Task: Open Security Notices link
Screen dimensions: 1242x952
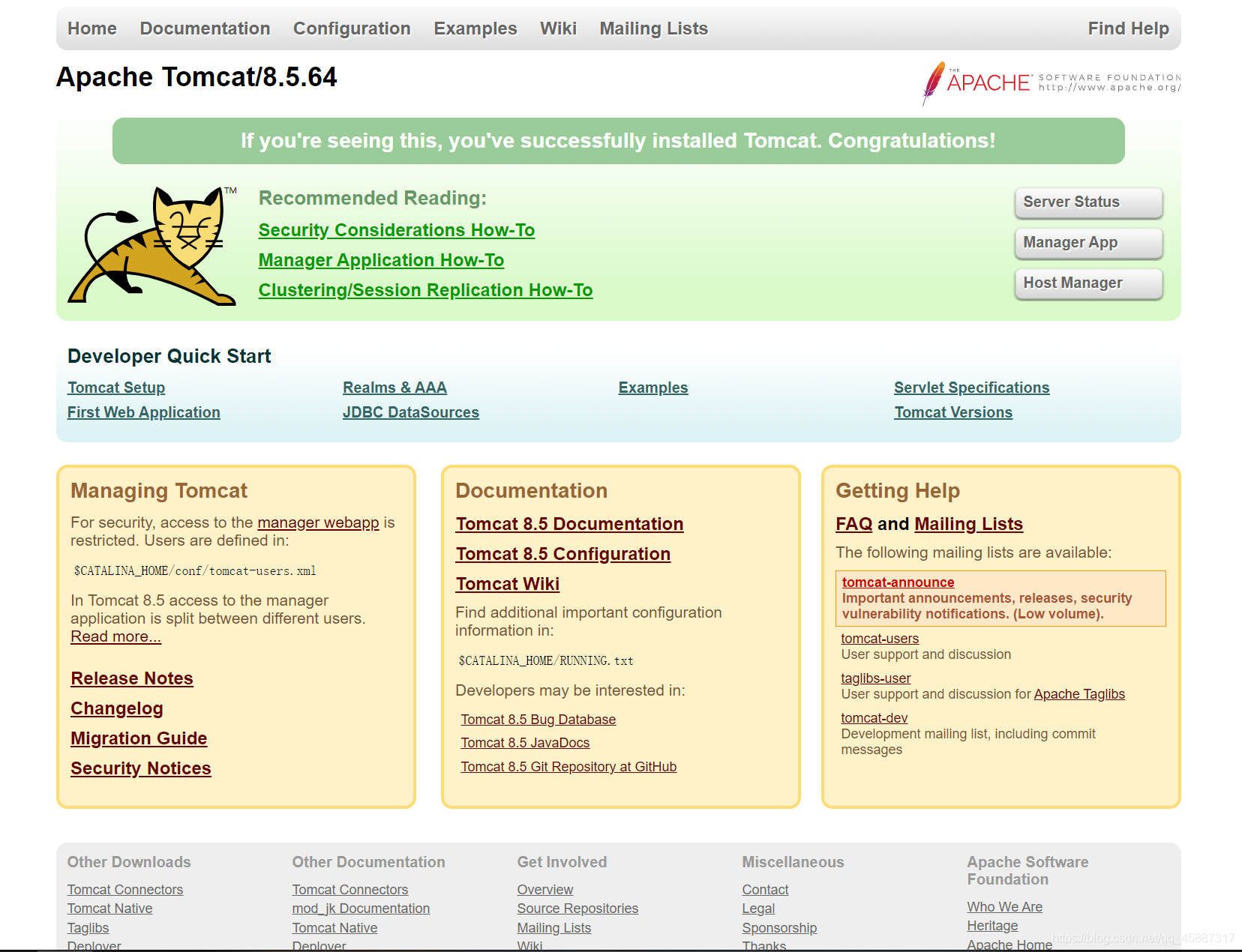Action: pos(141,768)
